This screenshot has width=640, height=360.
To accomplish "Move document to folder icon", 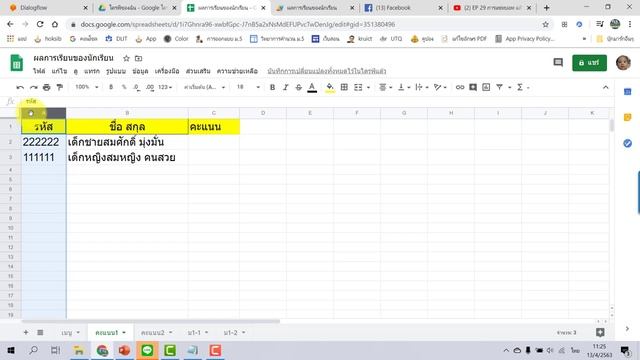I will [x=139, y=58].
